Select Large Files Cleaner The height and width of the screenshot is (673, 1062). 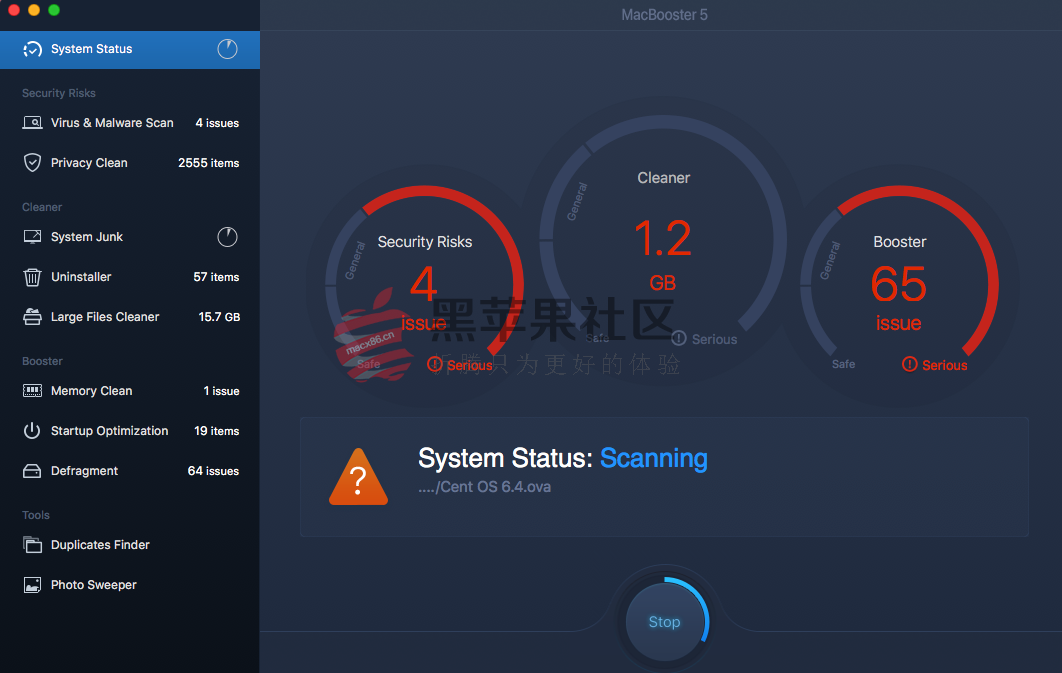(x=130, y=317)
